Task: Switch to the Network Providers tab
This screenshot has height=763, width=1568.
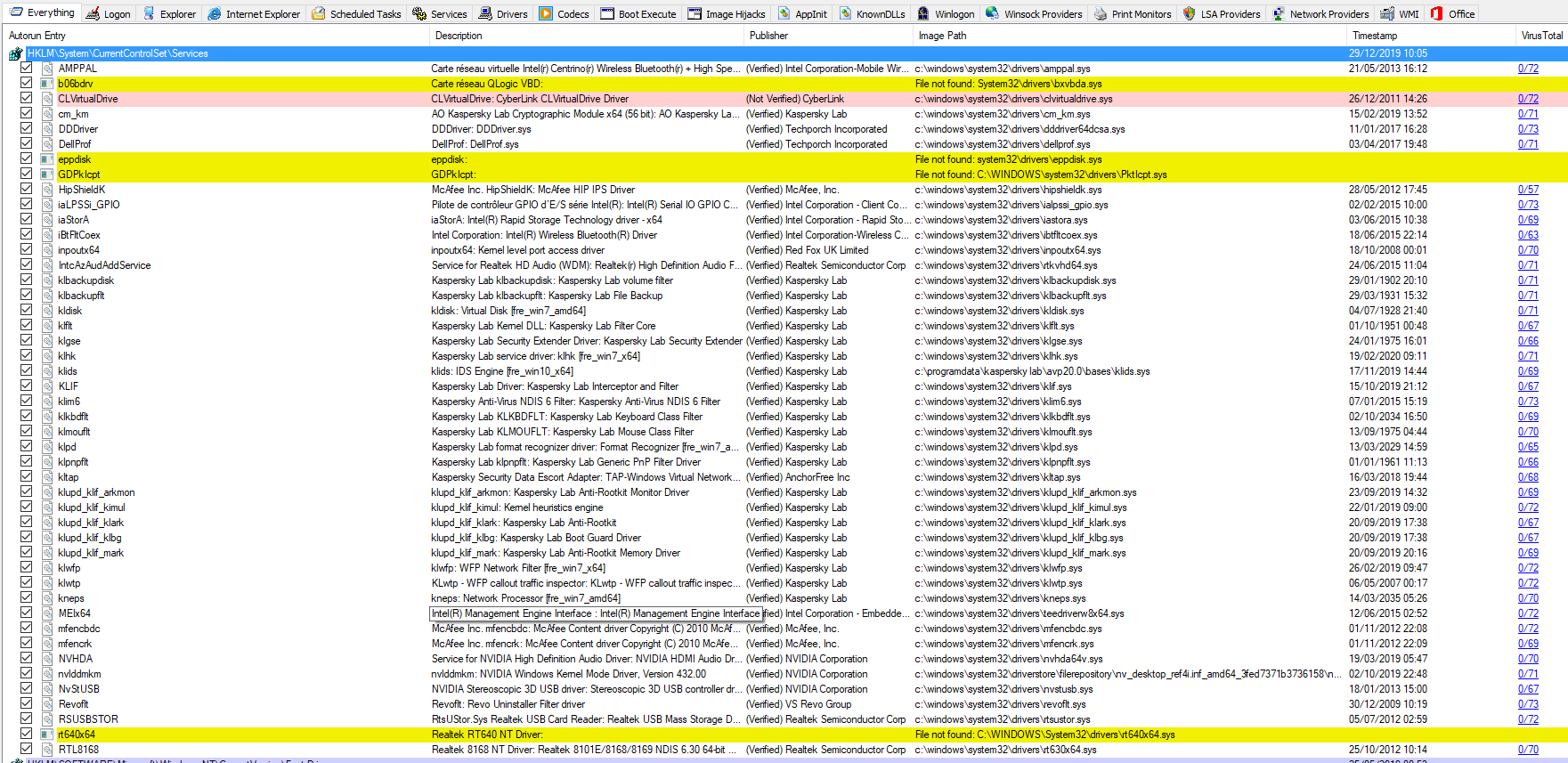Action: (x=1320, y=13)
